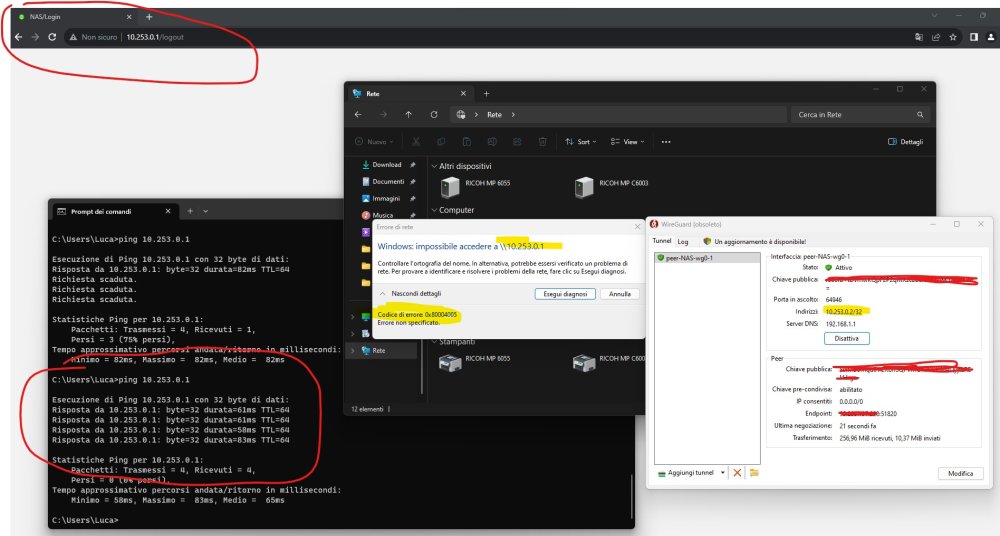Collapse Nascondi dettagli in the error dialog

pos(410,294)
